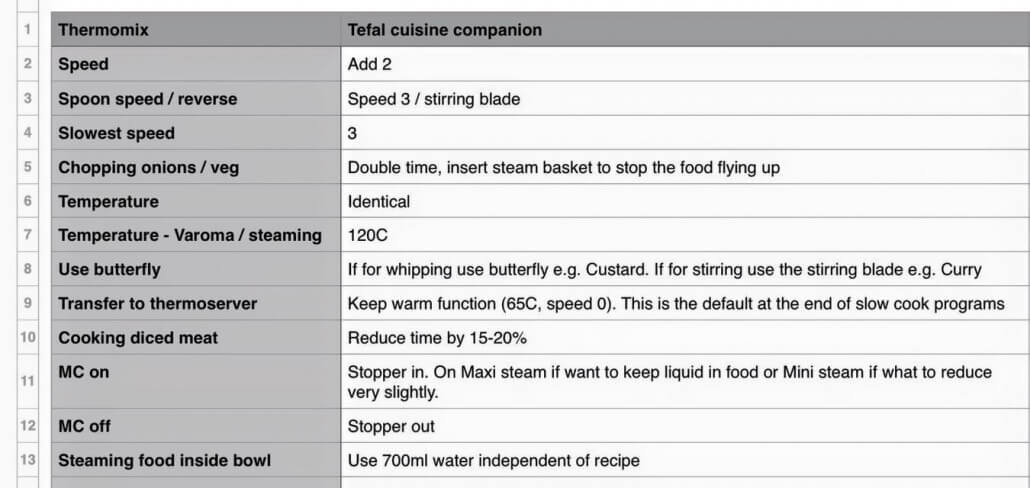Image resolution: width=1030 pixels, height=488 pixels.
Task: Select the 'Use 700ml water' cell
Action: (x=680, y=460)
